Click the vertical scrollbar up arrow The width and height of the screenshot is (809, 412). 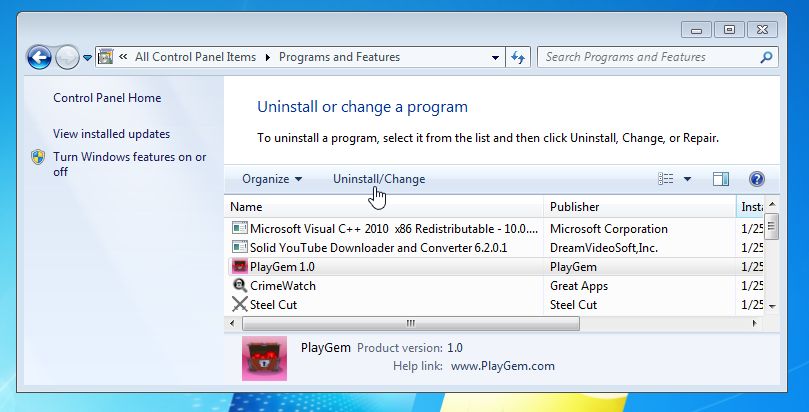click(772, 205)
